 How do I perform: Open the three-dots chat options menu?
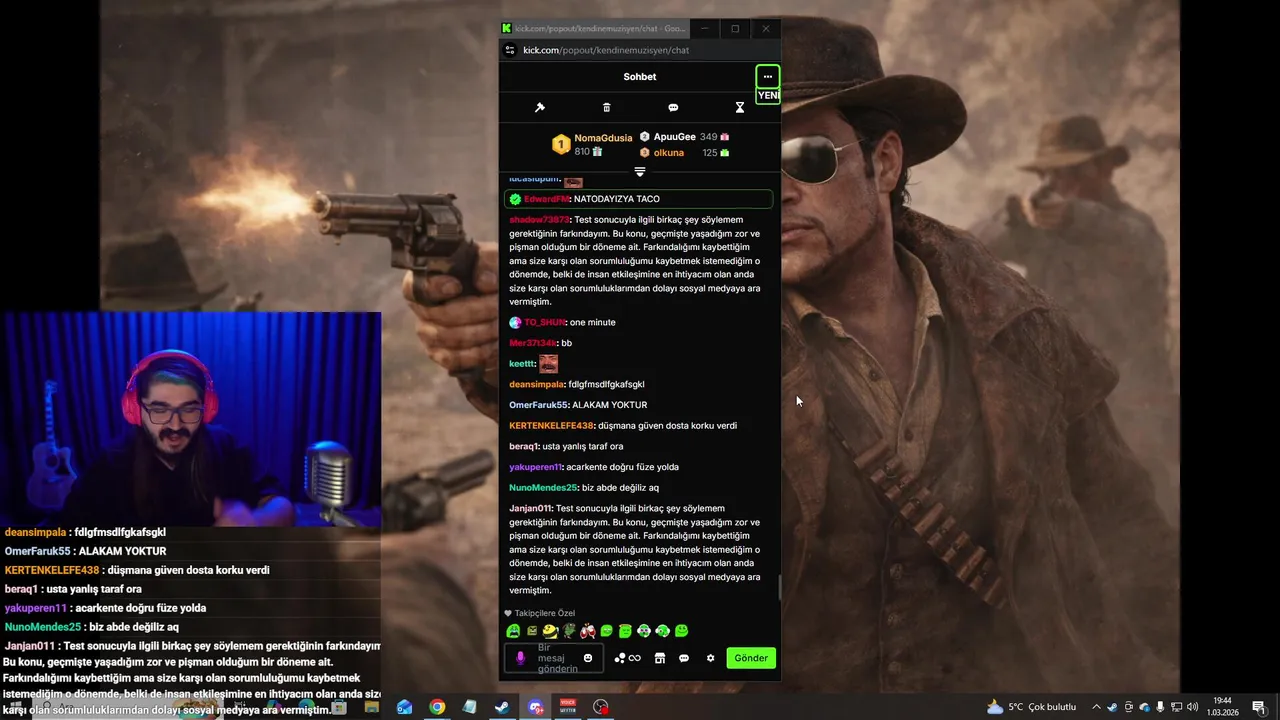click(x=767, y=77)
